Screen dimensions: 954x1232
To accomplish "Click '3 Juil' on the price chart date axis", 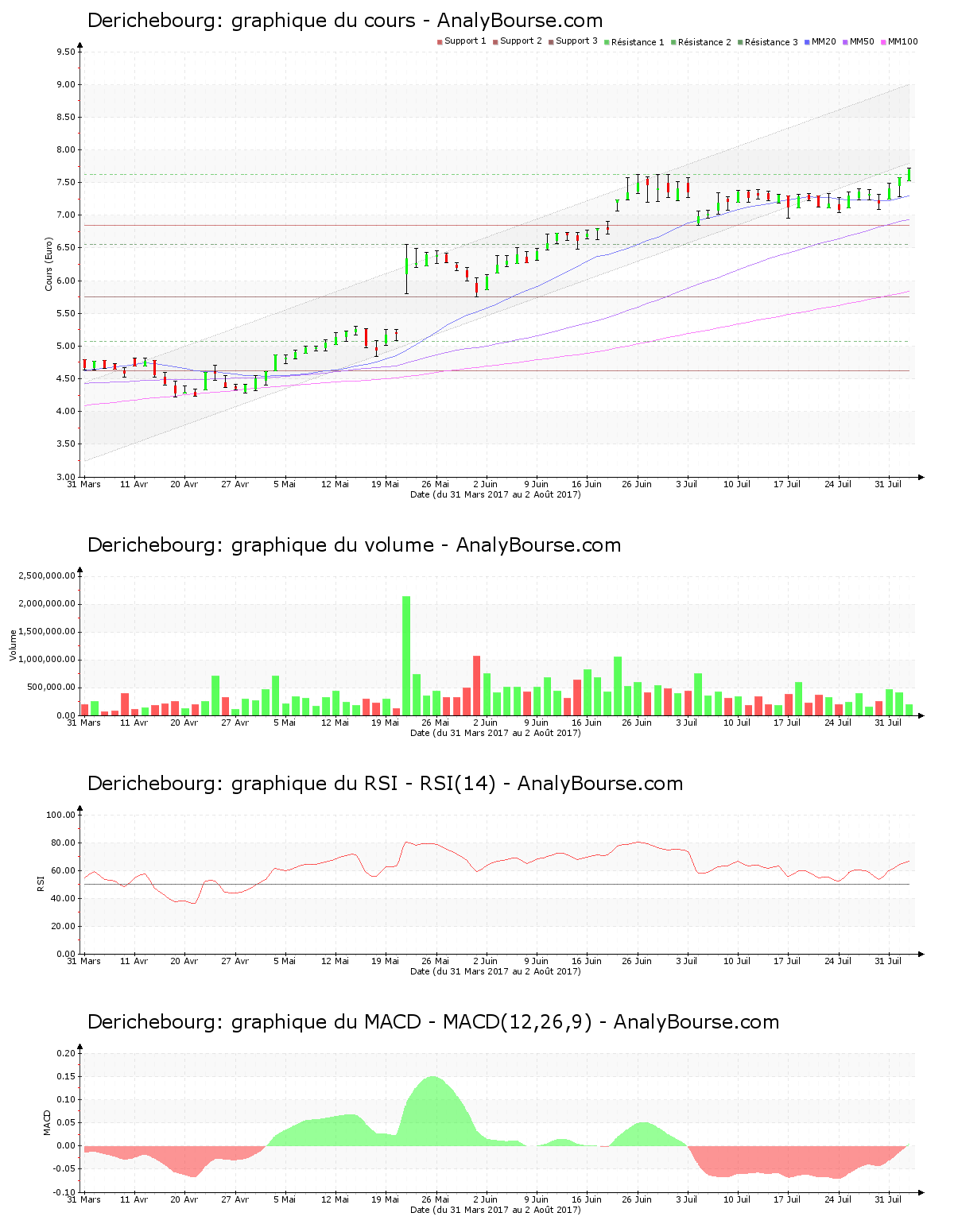I will pos(687,484).
